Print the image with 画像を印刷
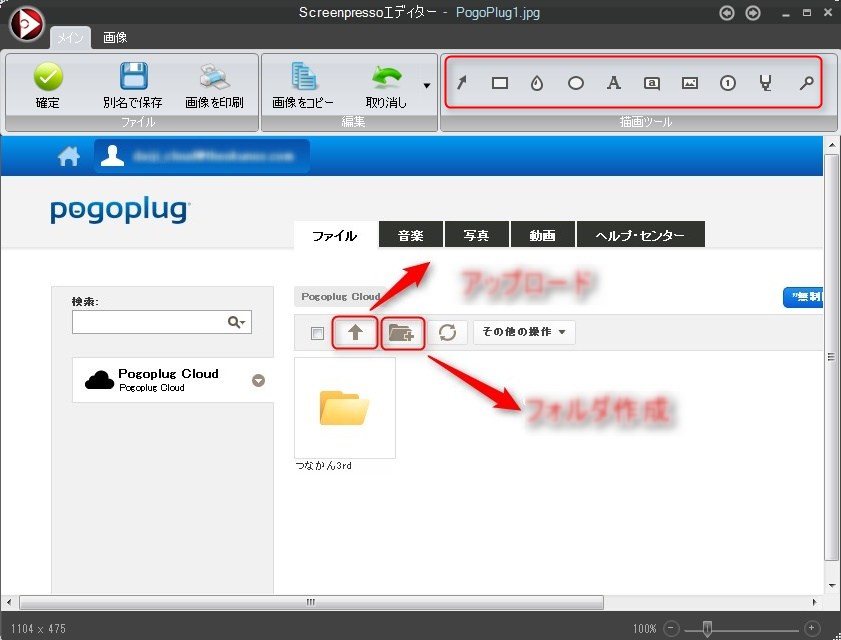The width and height of the screenshot is (841, 640). click(x=214, y=85)
